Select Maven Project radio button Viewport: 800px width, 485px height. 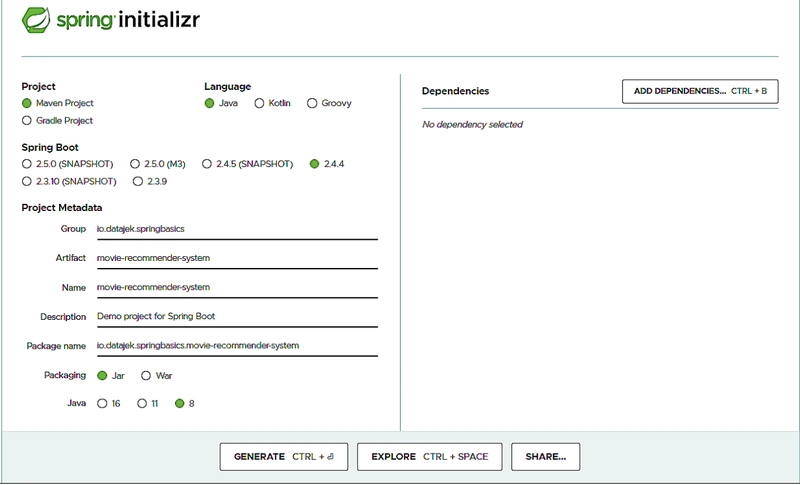pos(27,103)
